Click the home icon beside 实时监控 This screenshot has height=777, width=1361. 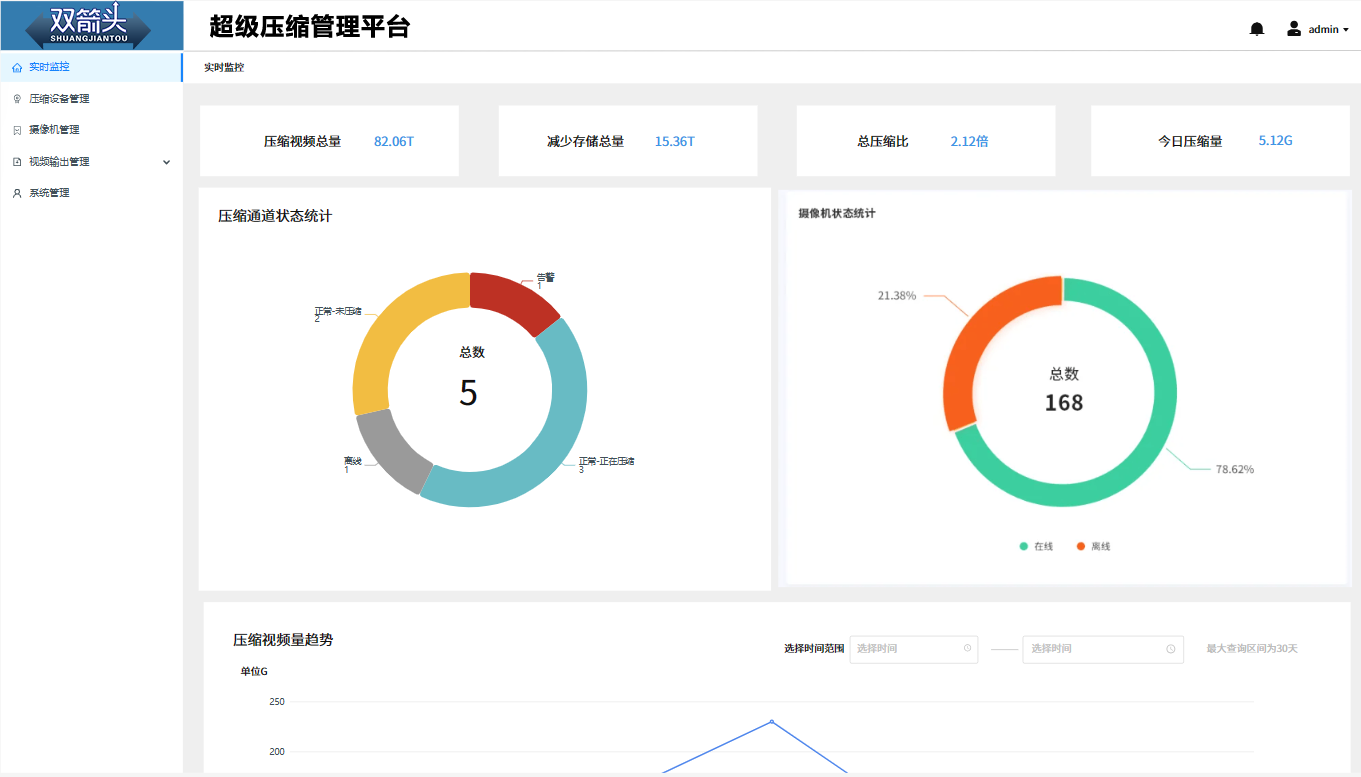tap(16, 67)
